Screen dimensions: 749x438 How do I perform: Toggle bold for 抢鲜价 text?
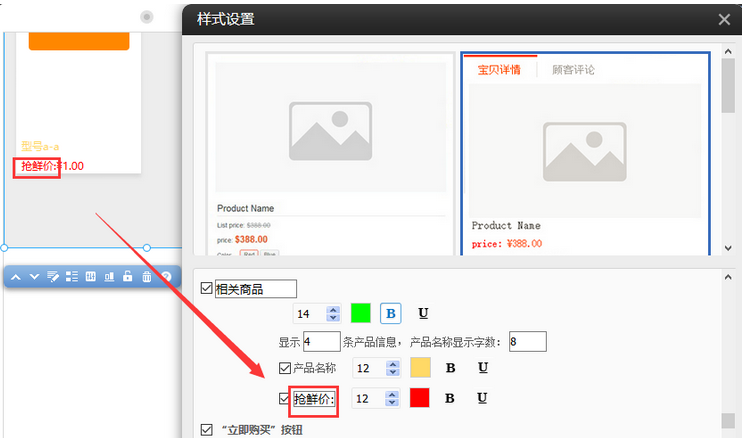450,399
